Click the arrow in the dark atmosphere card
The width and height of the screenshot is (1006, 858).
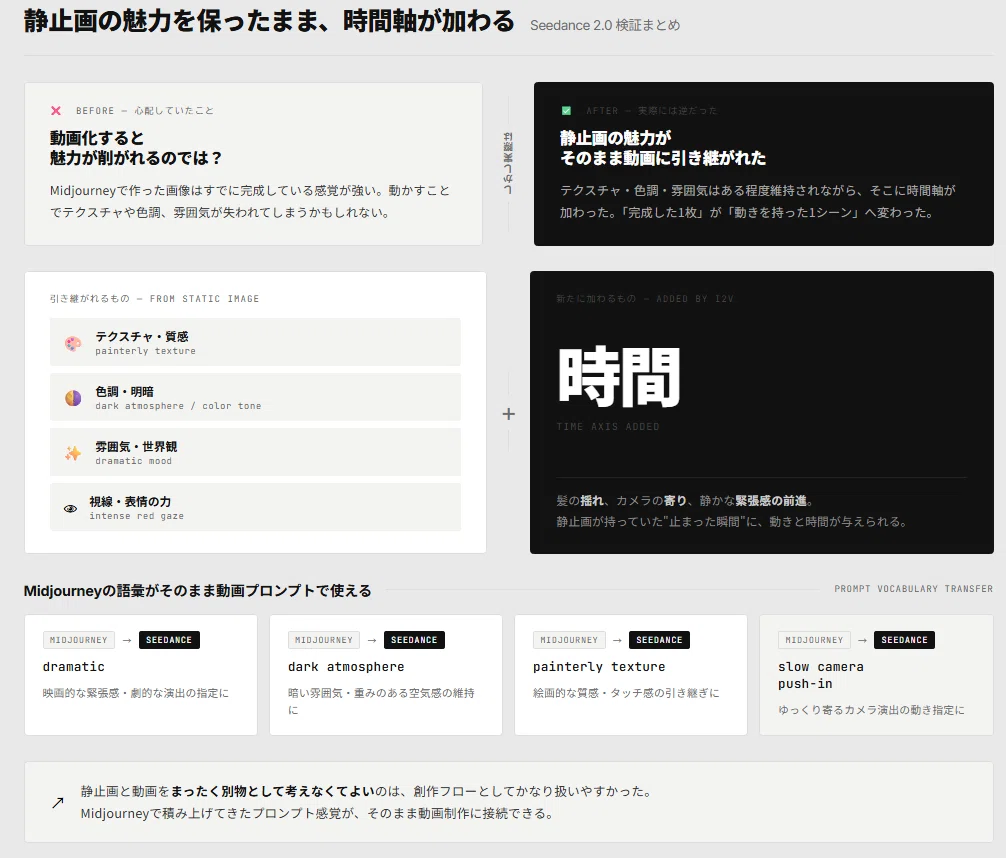click(x=372, y=640)
